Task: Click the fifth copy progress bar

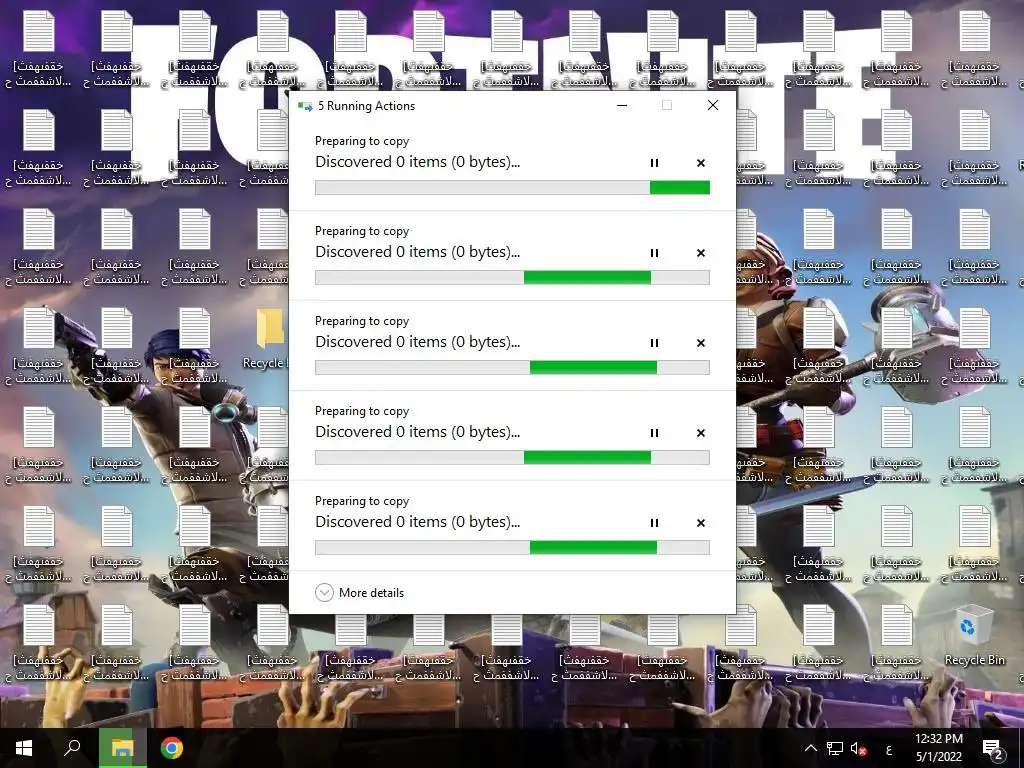Action: (512, 548)
